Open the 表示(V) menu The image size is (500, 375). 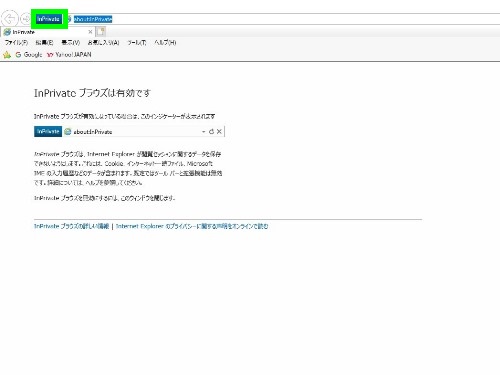pos(71,42)
